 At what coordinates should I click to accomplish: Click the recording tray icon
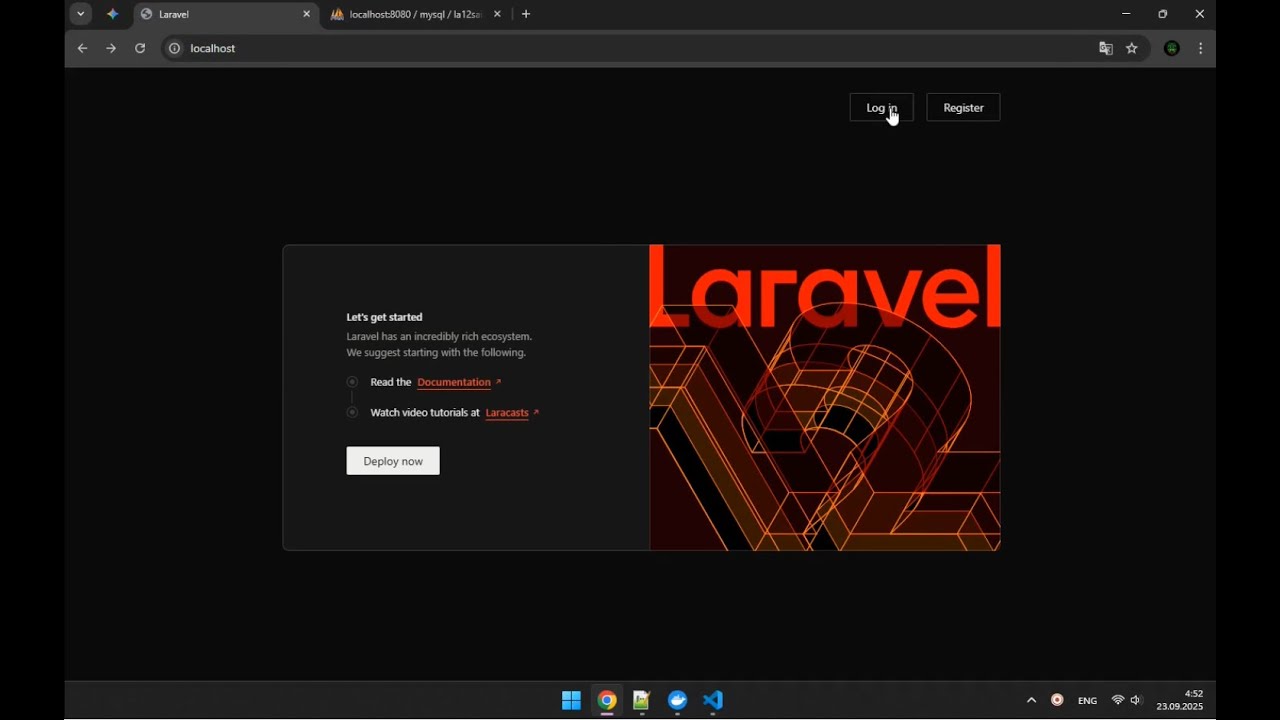click(x=1057, y=700)
